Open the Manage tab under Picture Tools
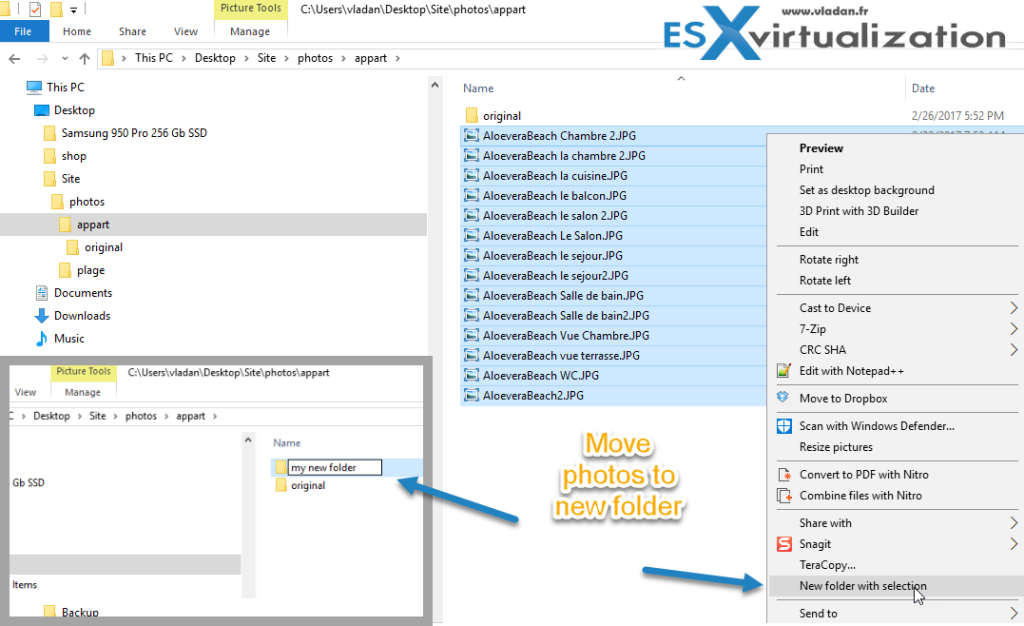 (250, 31)
